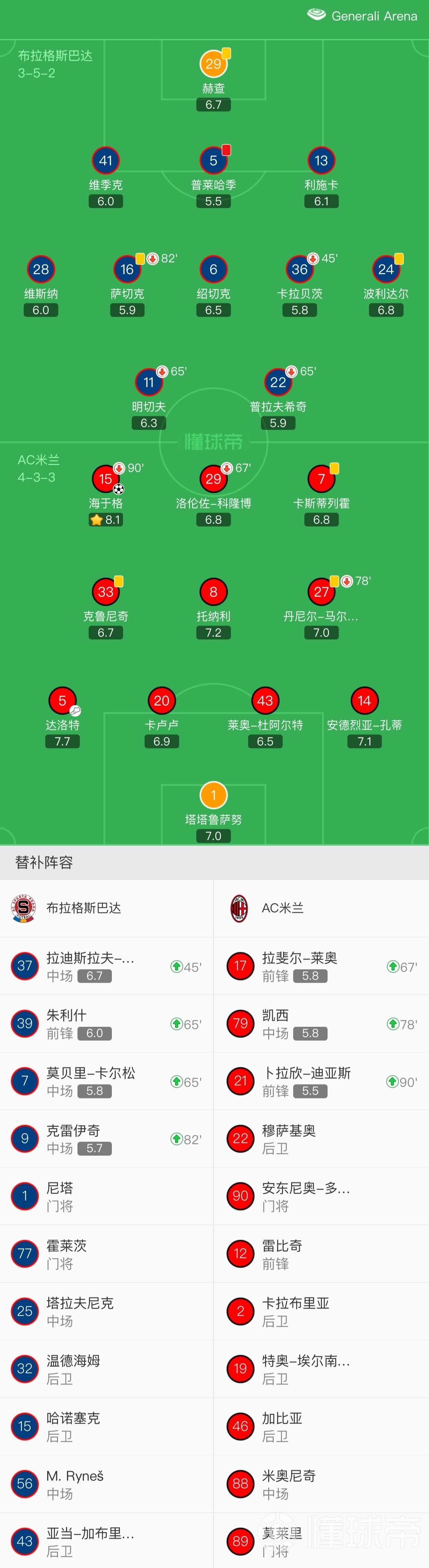Tap 塔塔鲁萨努 number 1 goalkeeper circle
This screenshot has width=429, height=1568.
213,795
